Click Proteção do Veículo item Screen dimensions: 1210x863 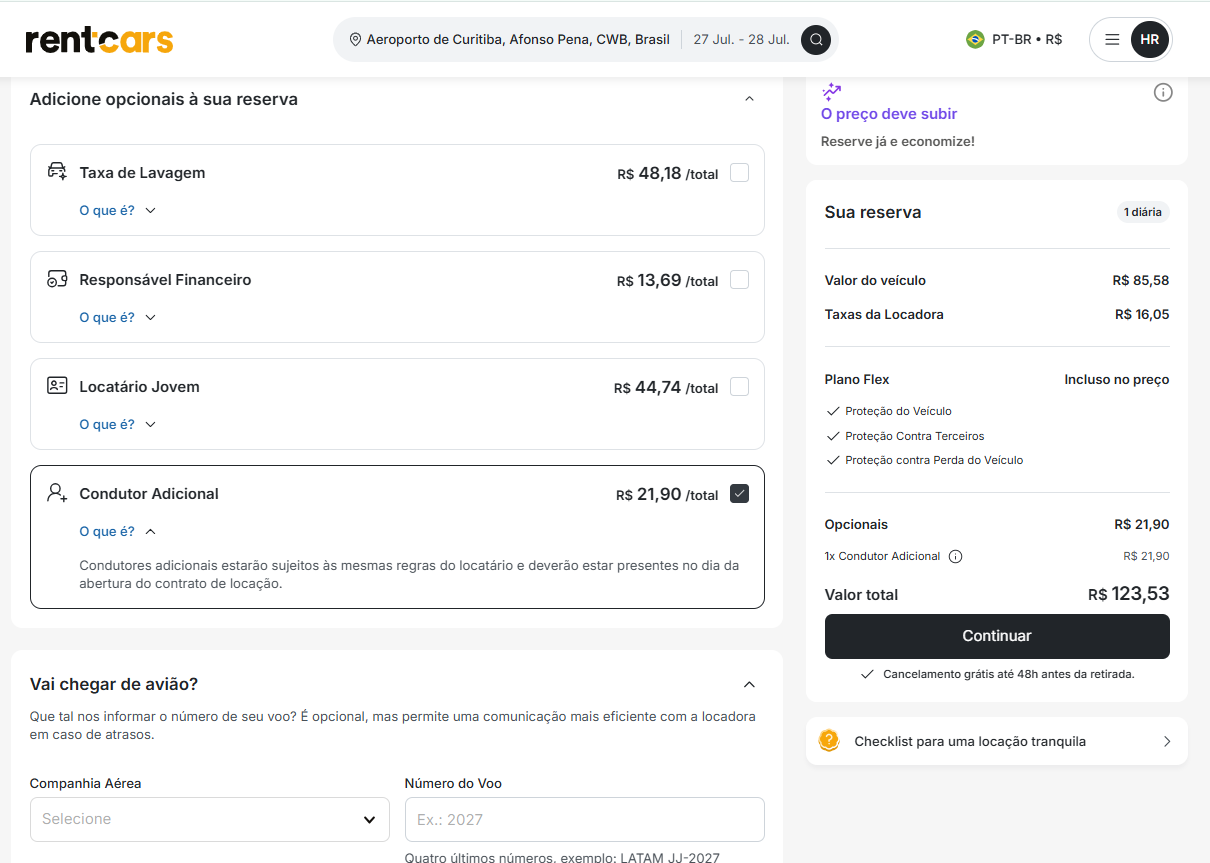coord(898,411)
